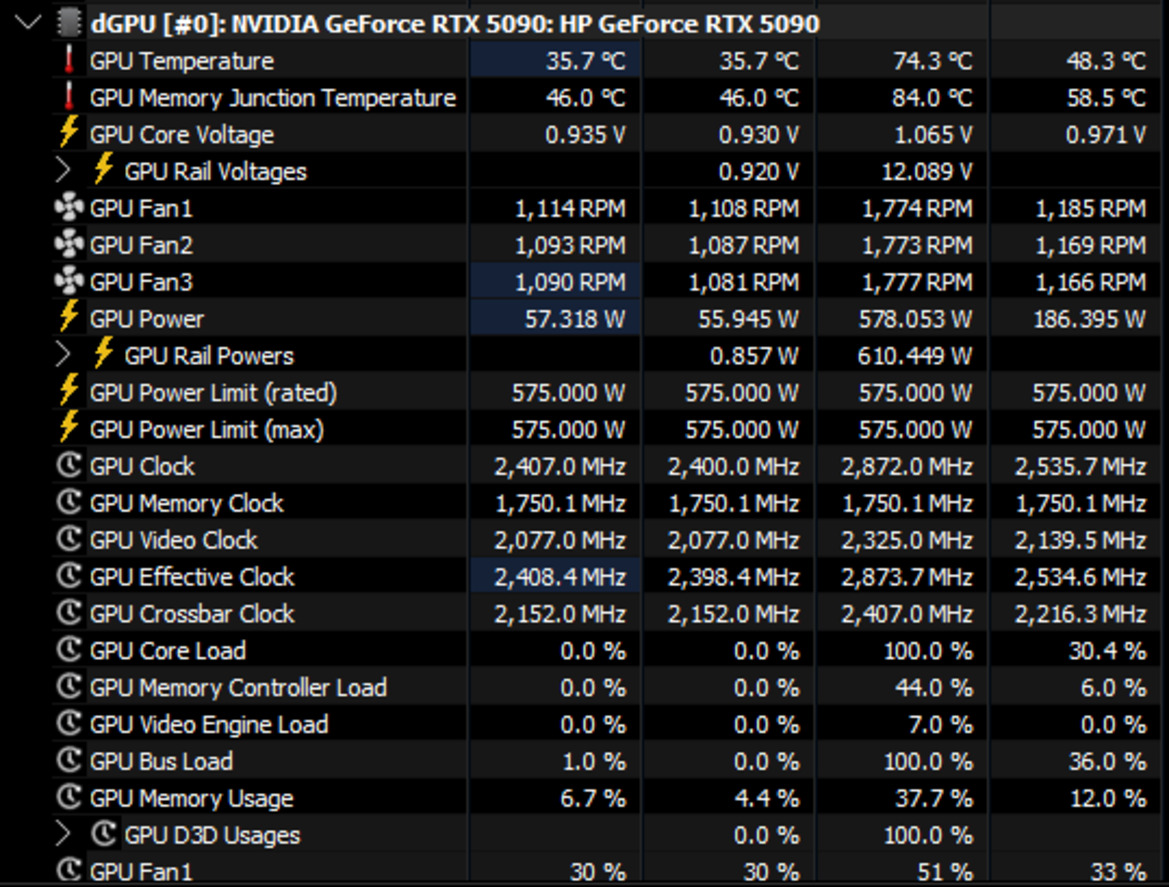
Task: Expand the GPU D3D Usages row
Action: point(63,833)
